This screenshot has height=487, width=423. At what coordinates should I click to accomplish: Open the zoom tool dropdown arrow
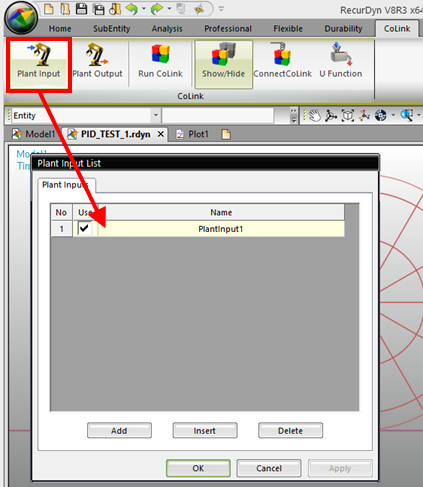pyautogui.click(x=419, y=115)
